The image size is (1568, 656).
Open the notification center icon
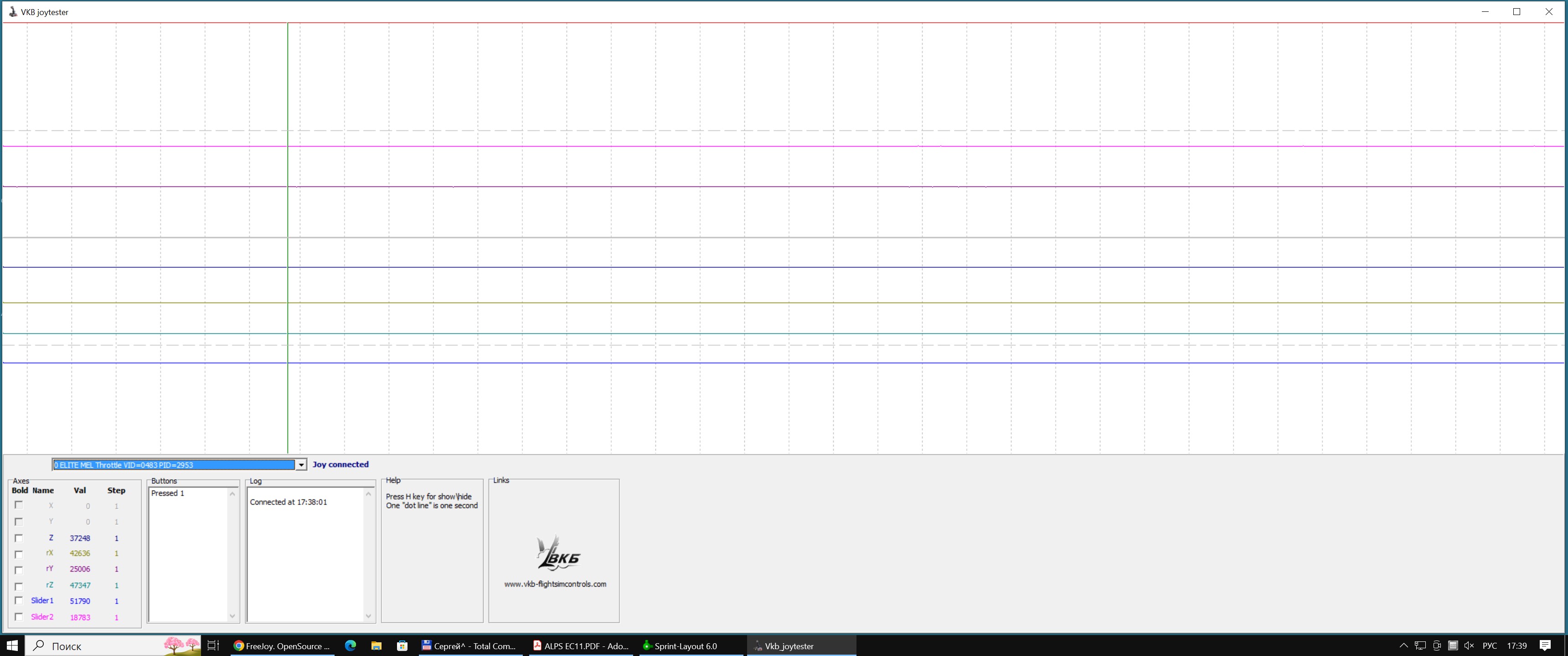(1545, 646)
